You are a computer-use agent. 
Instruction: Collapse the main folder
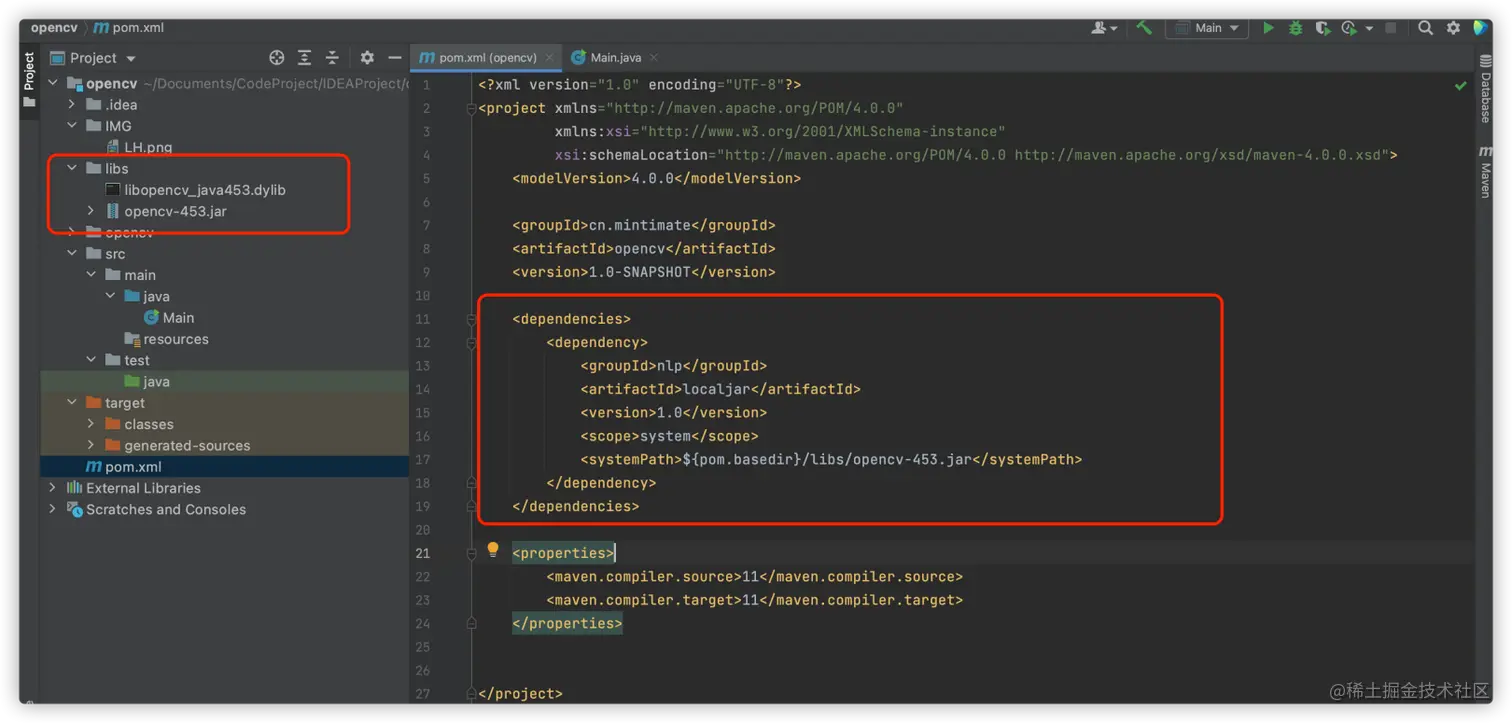pos(91,275)
